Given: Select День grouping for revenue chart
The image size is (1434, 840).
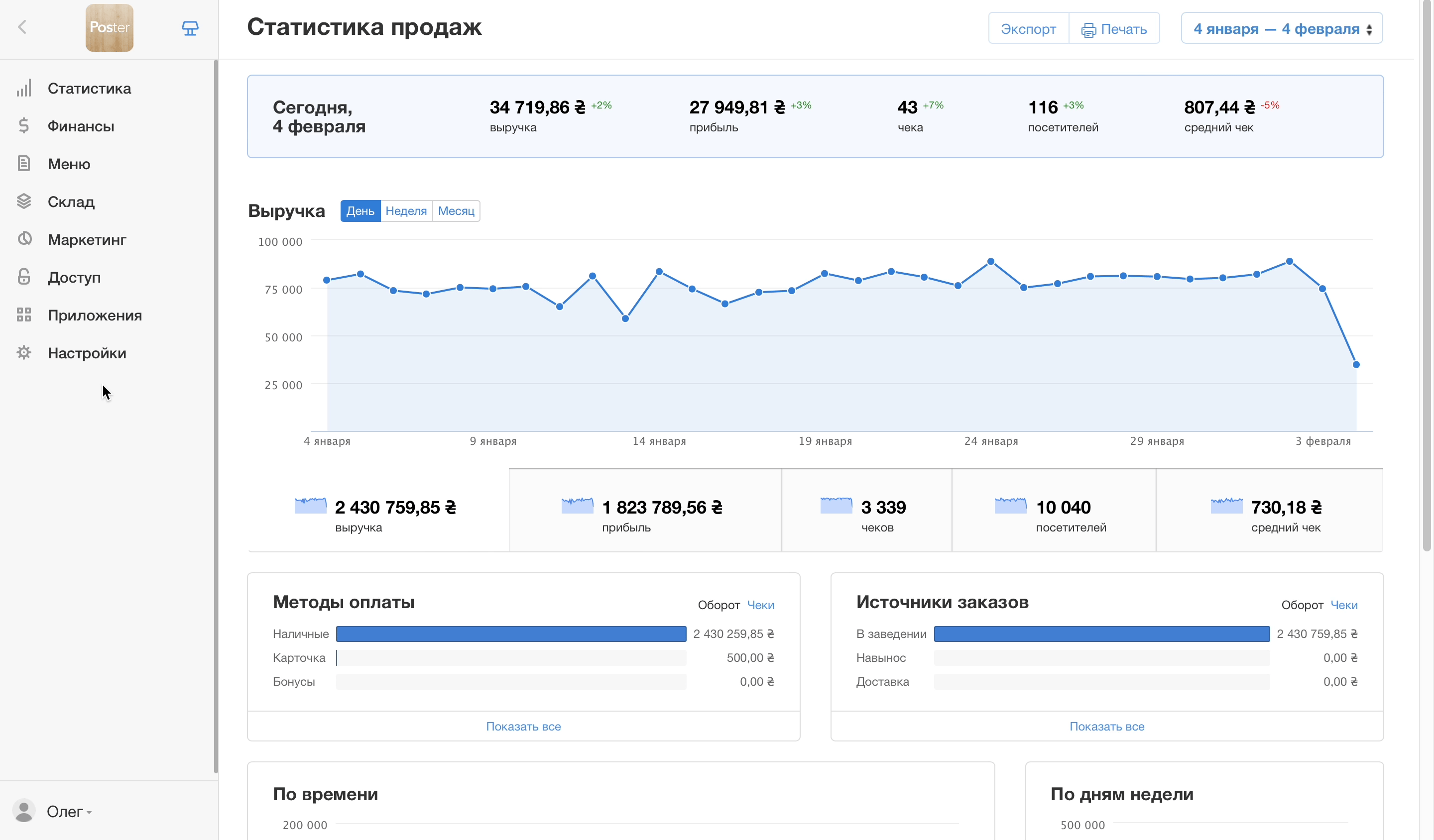Looking at the screenshot, I should (360, 211).
